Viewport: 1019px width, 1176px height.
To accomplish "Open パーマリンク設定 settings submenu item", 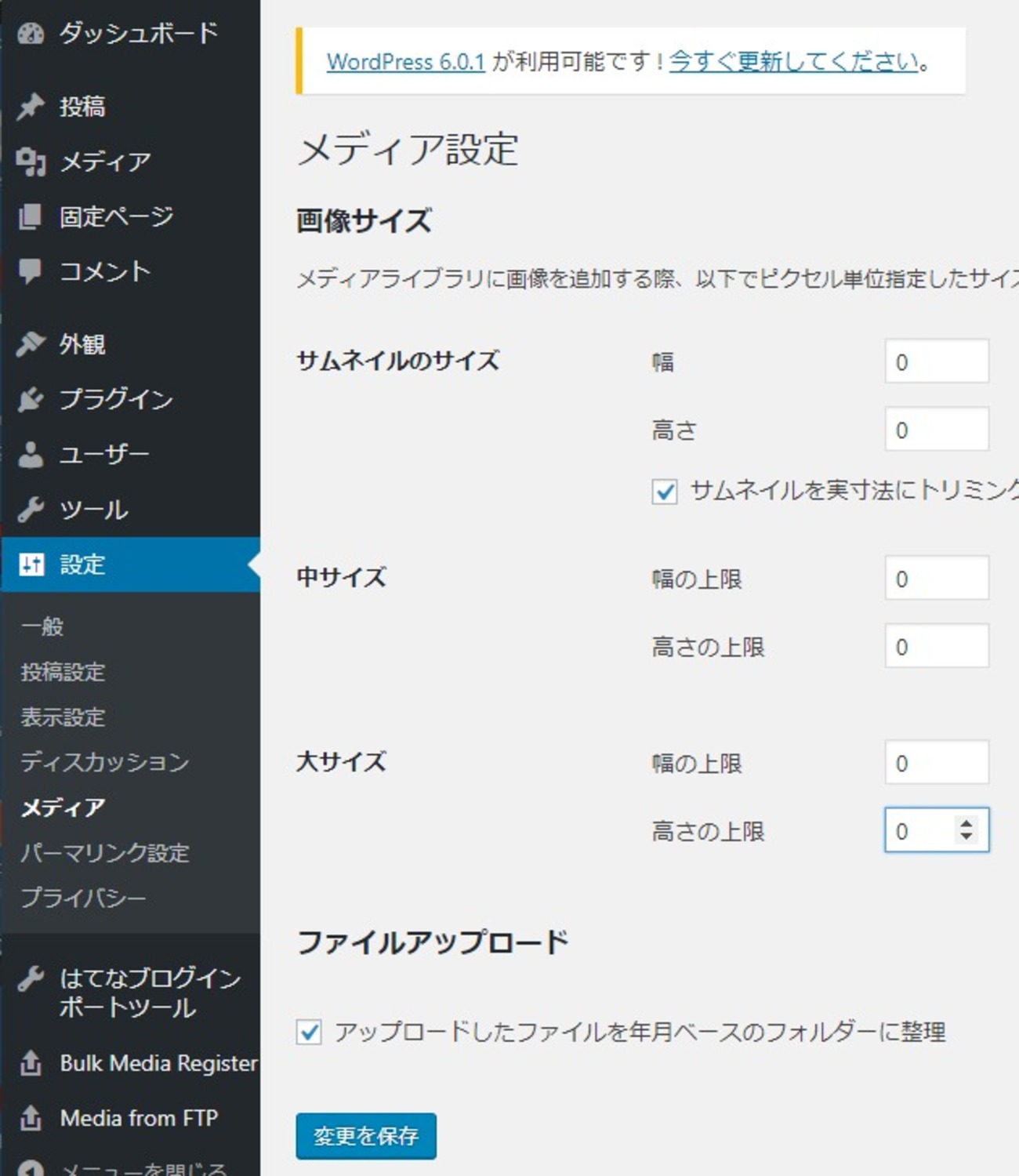I will [105, 852].
